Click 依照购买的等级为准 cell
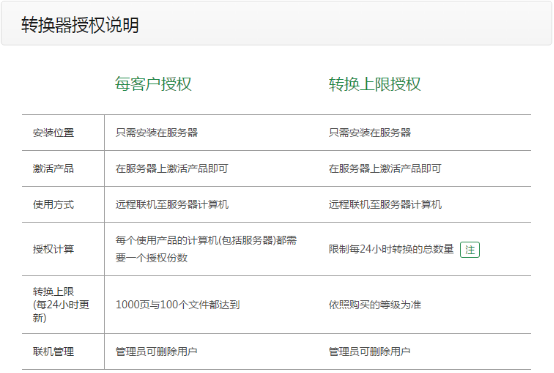554x373 pixels. coord(375,304)
